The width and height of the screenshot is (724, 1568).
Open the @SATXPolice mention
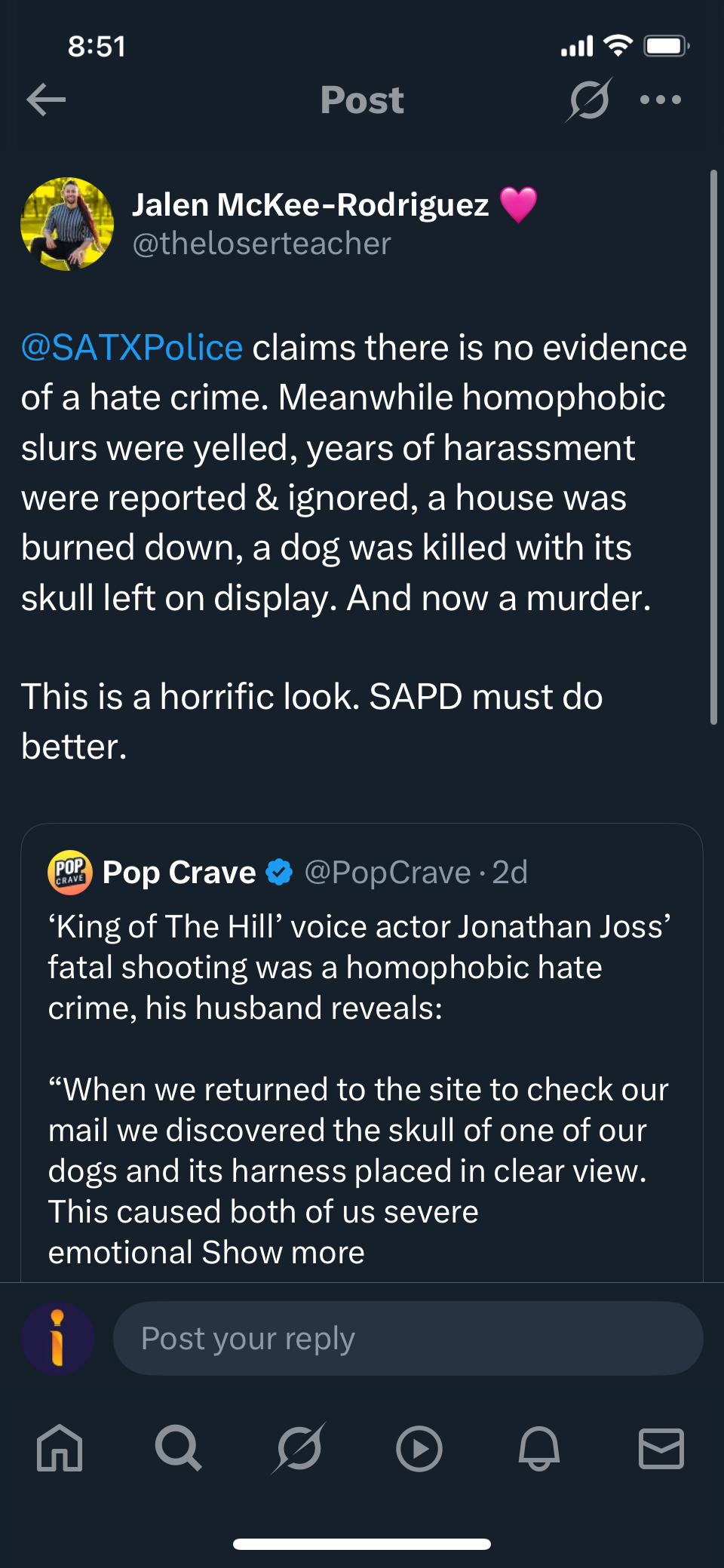pyautogui.click(x=132, y=348)
